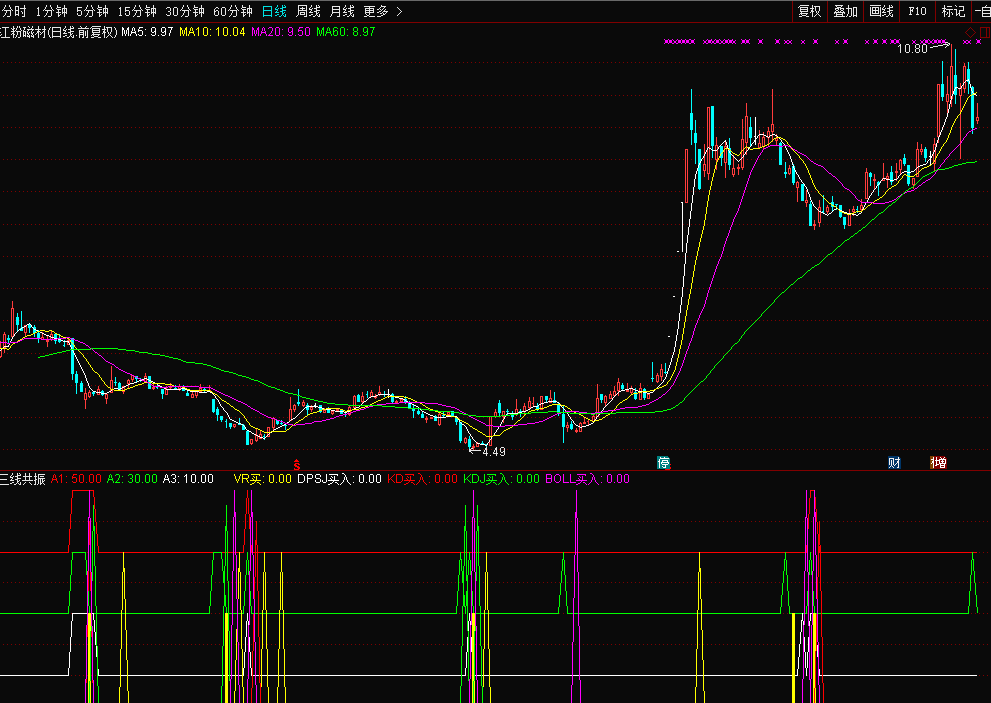Click the stock title 江粉磁材(日线.前复权)
The height and width of the screenshot is (703, 991).
pyautogui.click(x=59, y=32)
